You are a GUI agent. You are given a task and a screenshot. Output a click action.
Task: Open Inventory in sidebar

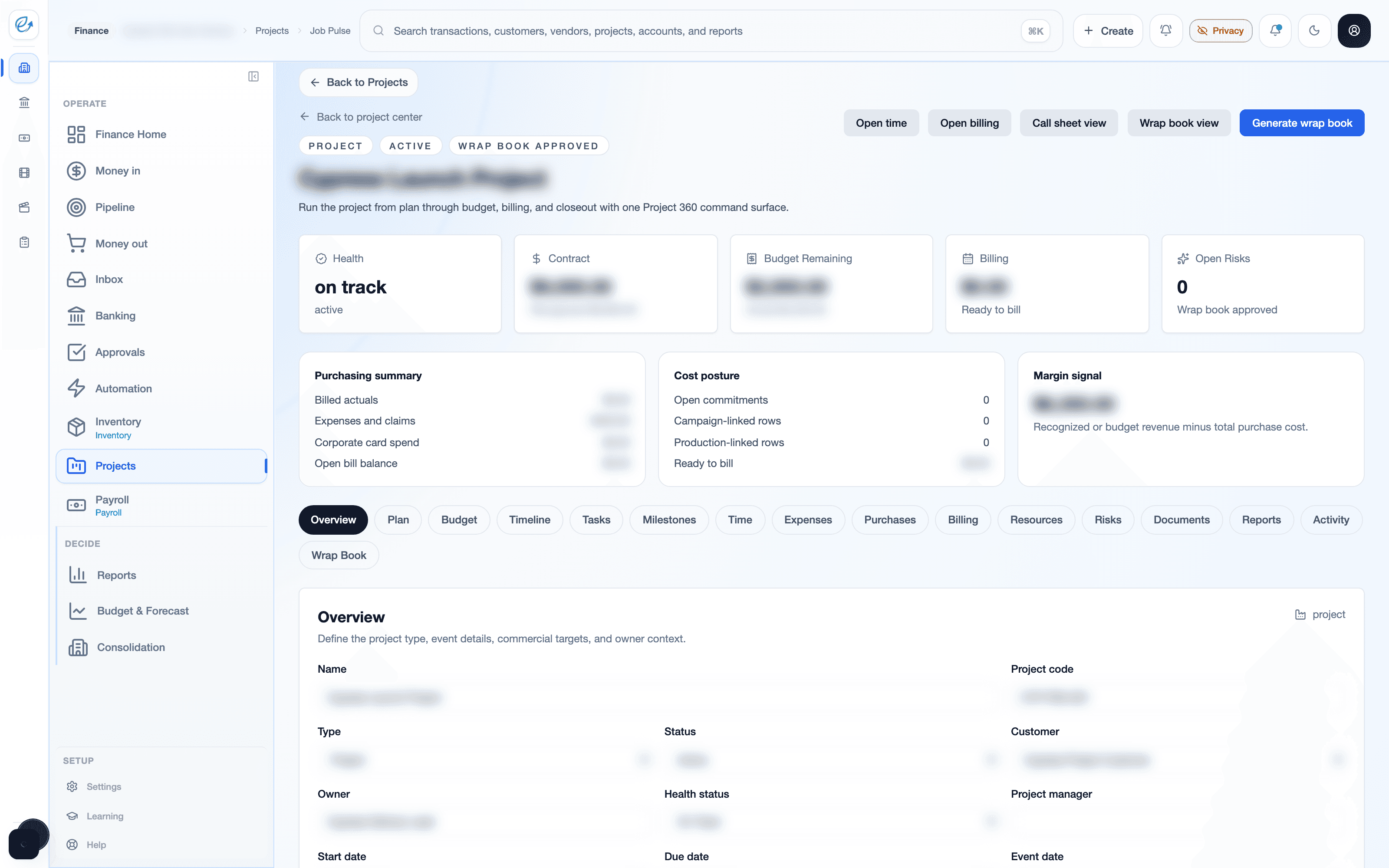(x=161, y=427)
